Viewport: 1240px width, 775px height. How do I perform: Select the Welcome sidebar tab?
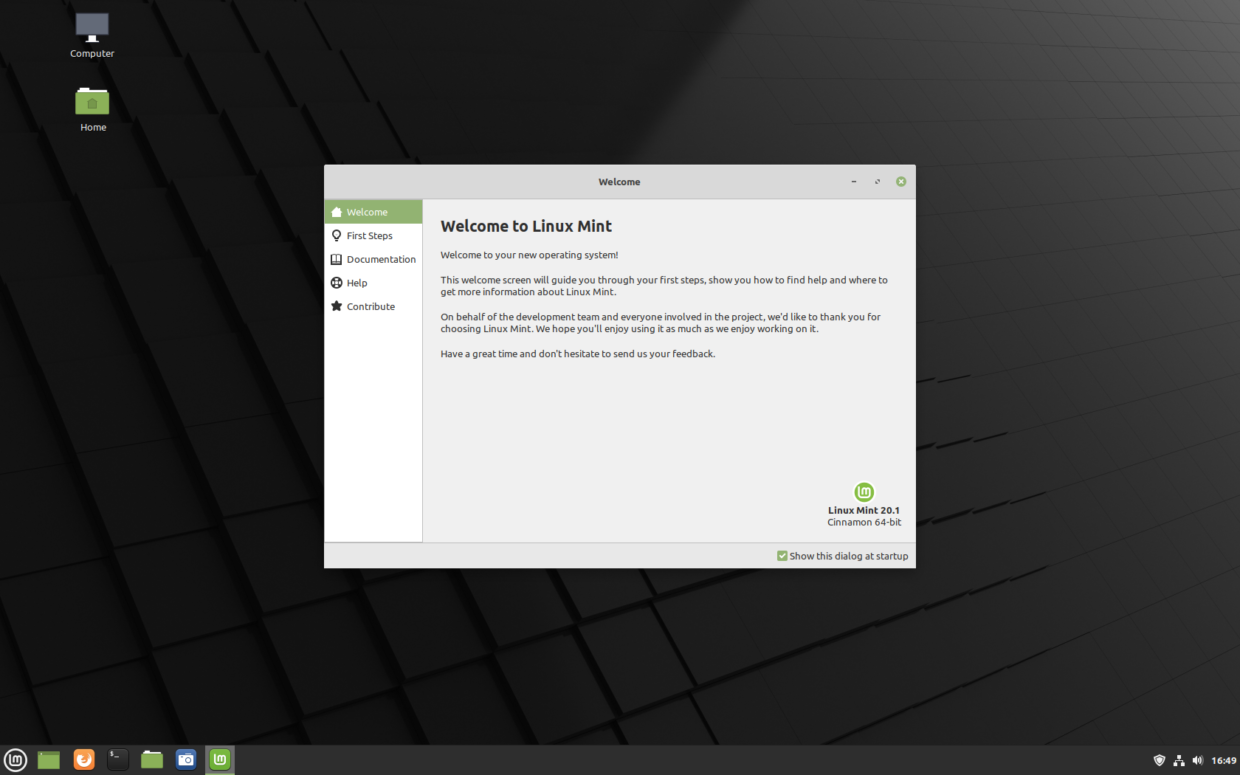click(x=373, y=212)
